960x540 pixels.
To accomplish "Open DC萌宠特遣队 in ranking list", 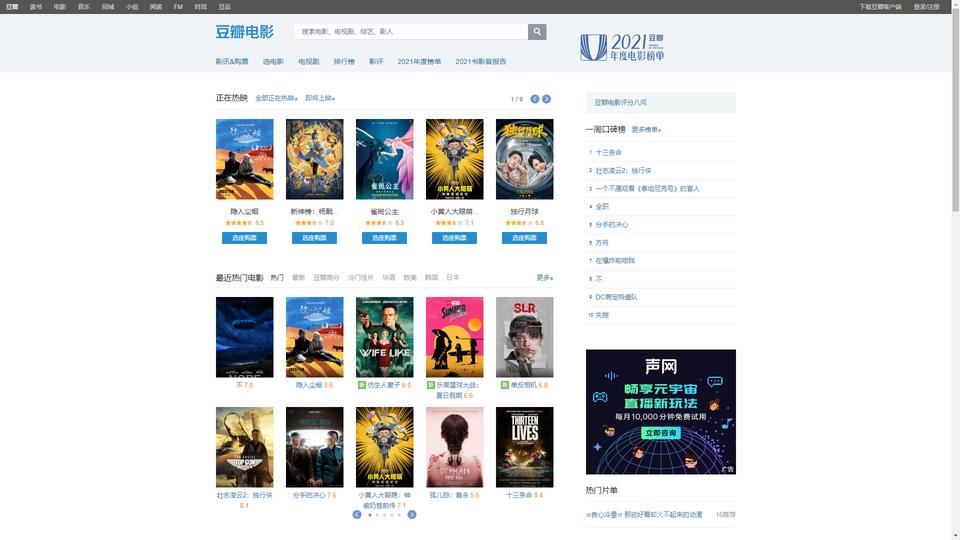I will tap(617, 297).
